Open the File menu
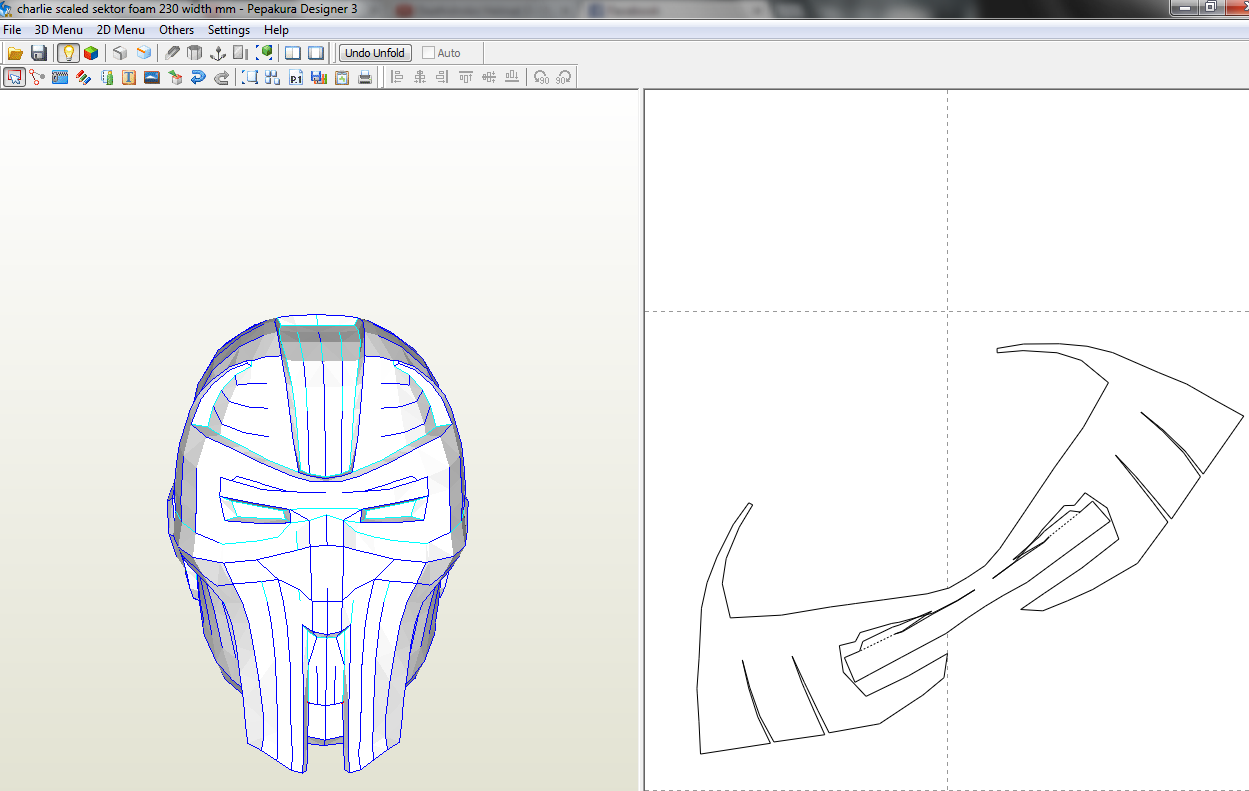The width and height of the screenshot is (1249, 791). 12,30
